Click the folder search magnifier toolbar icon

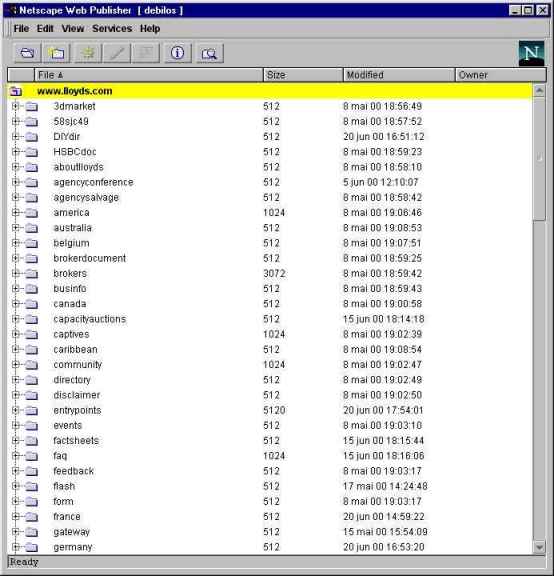pos(210,53)
